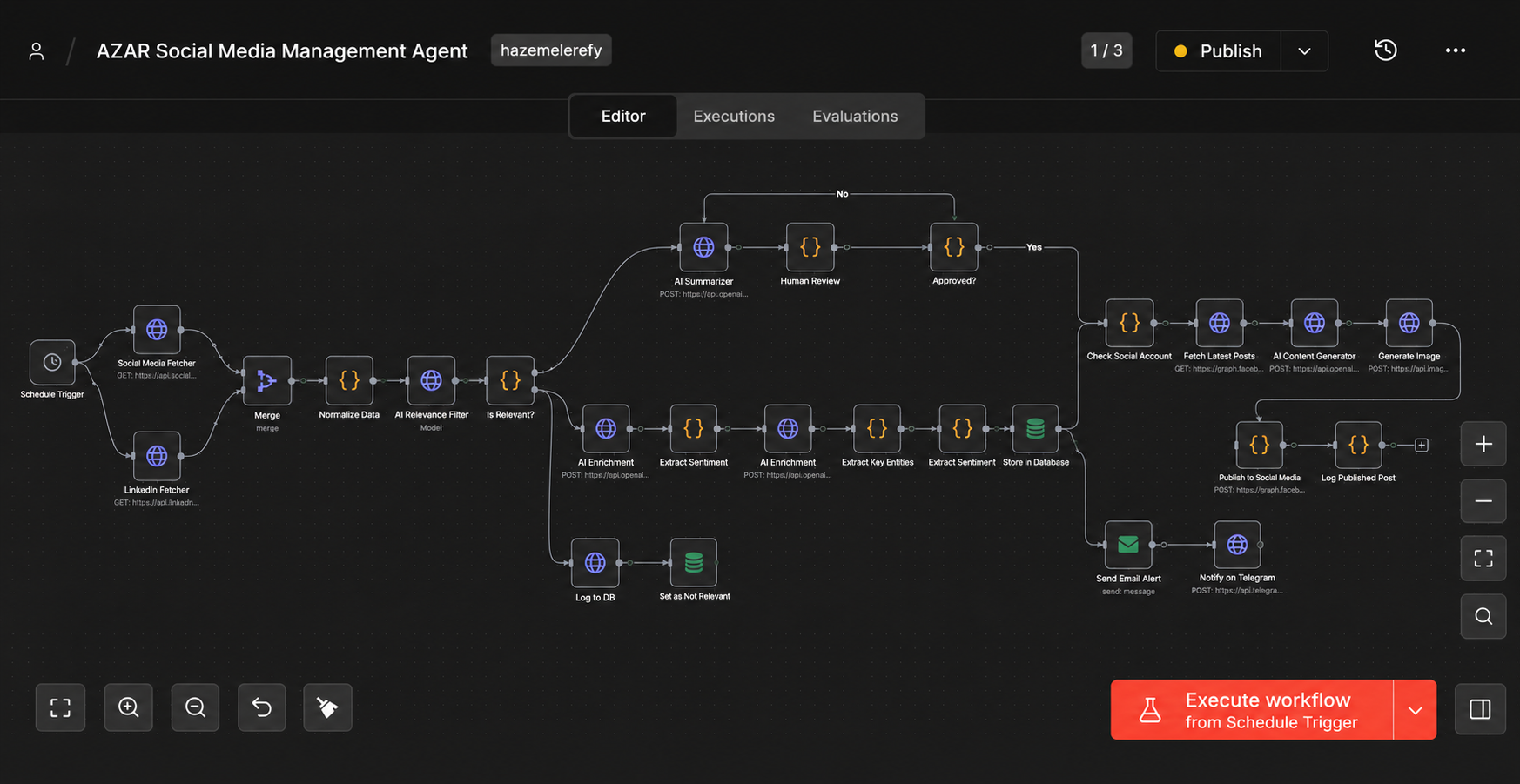
Task: Open the Set as Not Relevant node
Action: pos(694,562)
